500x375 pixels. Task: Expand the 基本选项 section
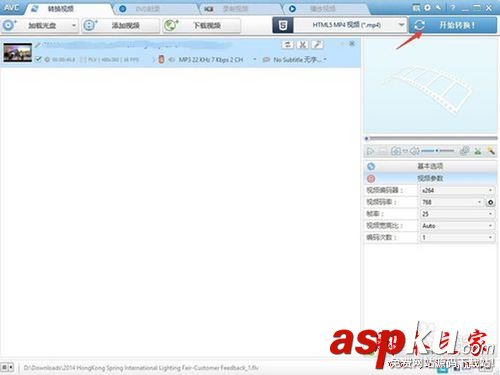[x=430, y=166]
